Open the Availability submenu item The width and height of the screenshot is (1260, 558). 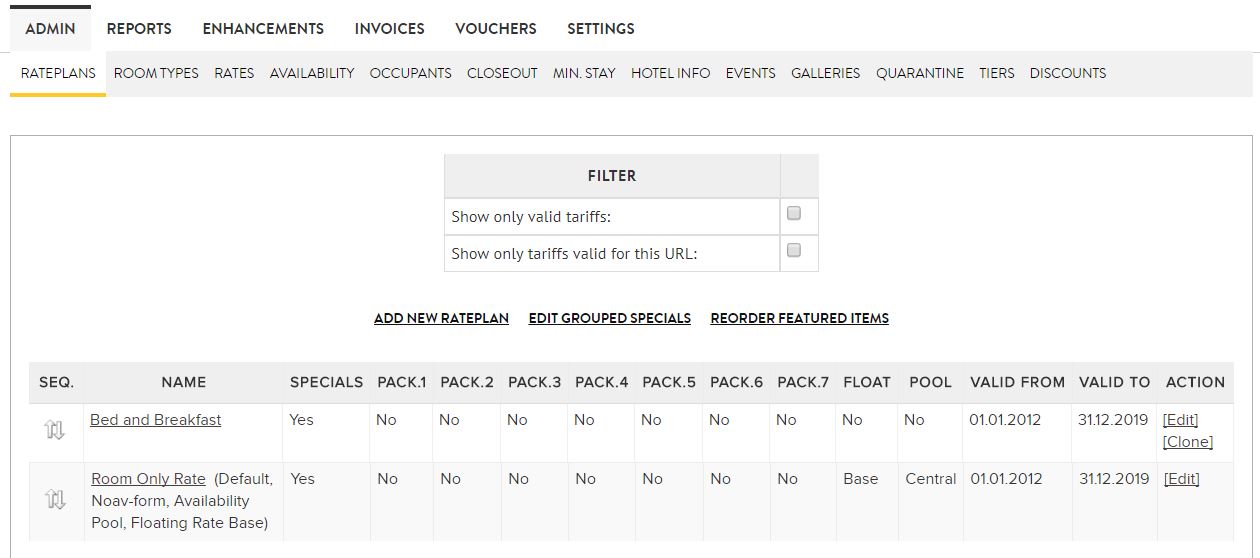312,73
